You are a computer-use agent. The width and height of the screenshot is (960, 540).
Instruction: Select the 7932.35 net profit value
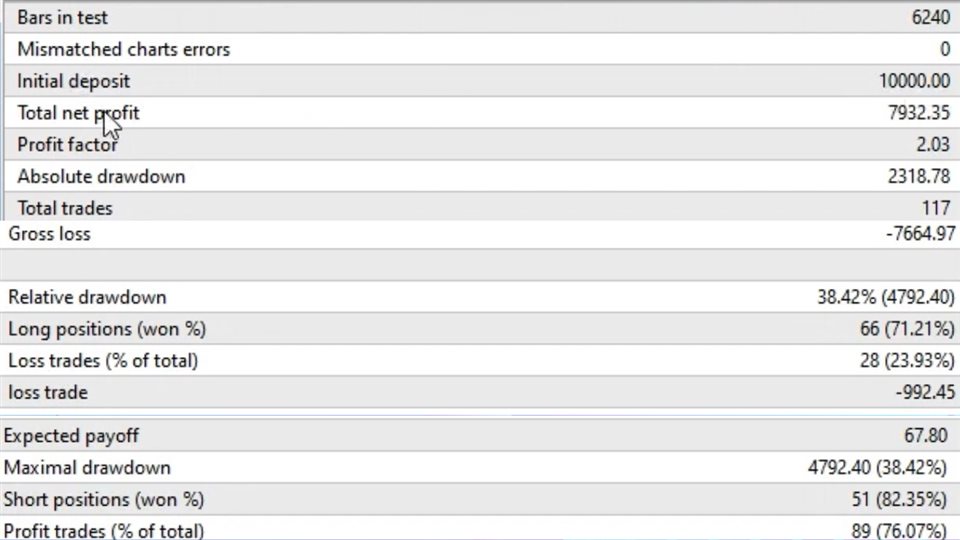coord(919,113)
